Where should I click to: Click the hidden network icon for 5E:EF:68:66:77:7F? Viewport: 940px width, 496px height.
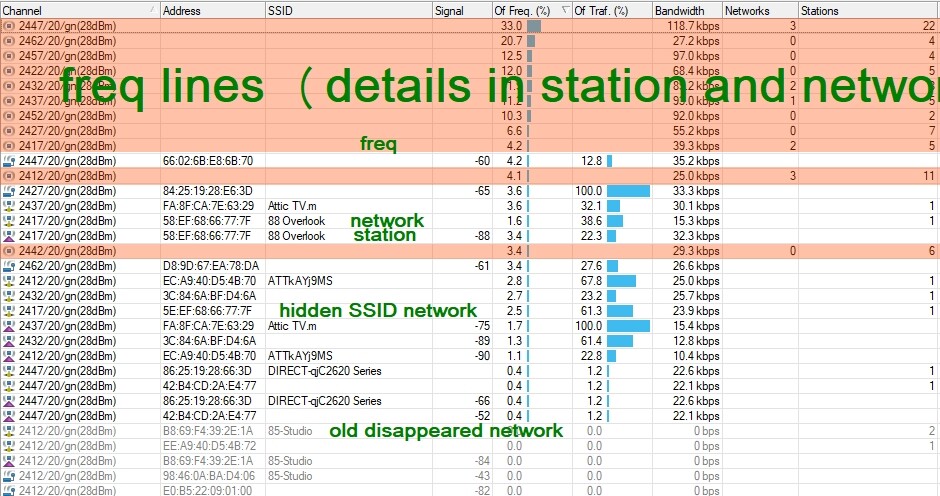tap(8, 311)
